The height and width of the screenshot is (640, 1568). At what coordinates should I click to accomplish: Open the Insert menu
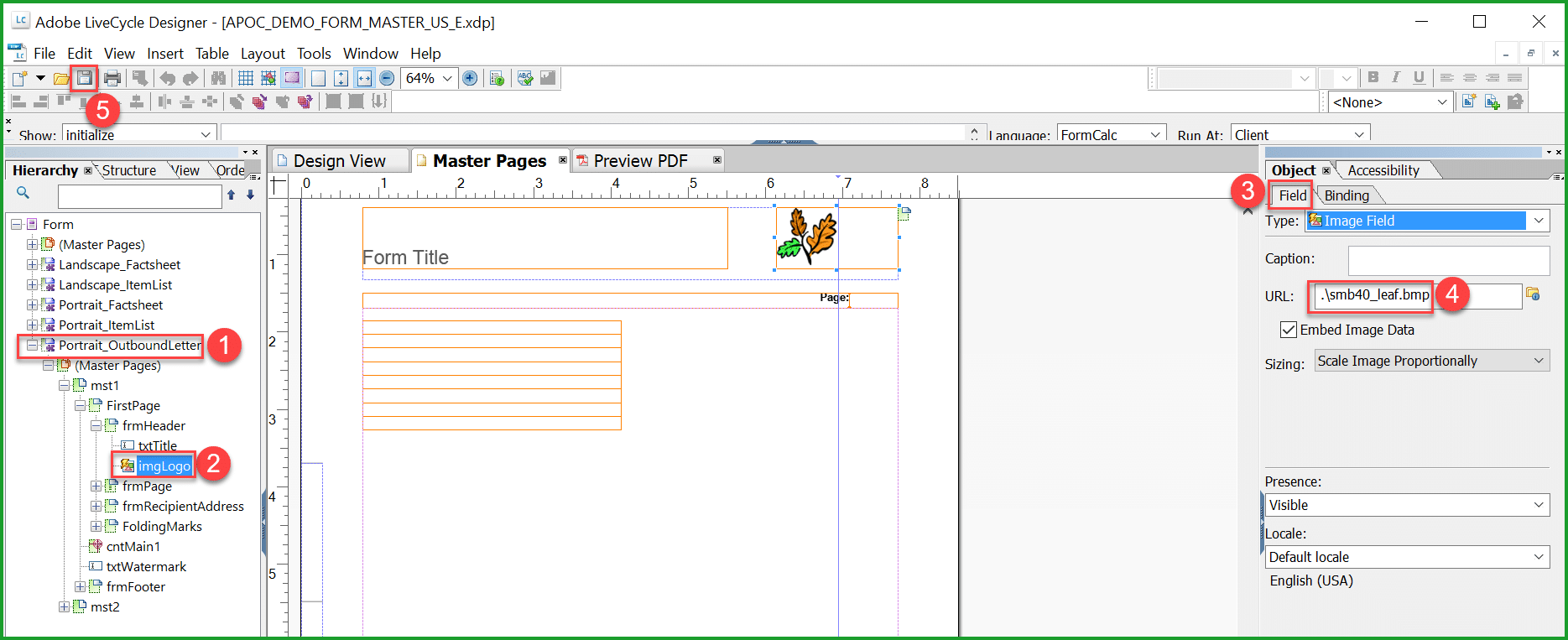[164, 54]
